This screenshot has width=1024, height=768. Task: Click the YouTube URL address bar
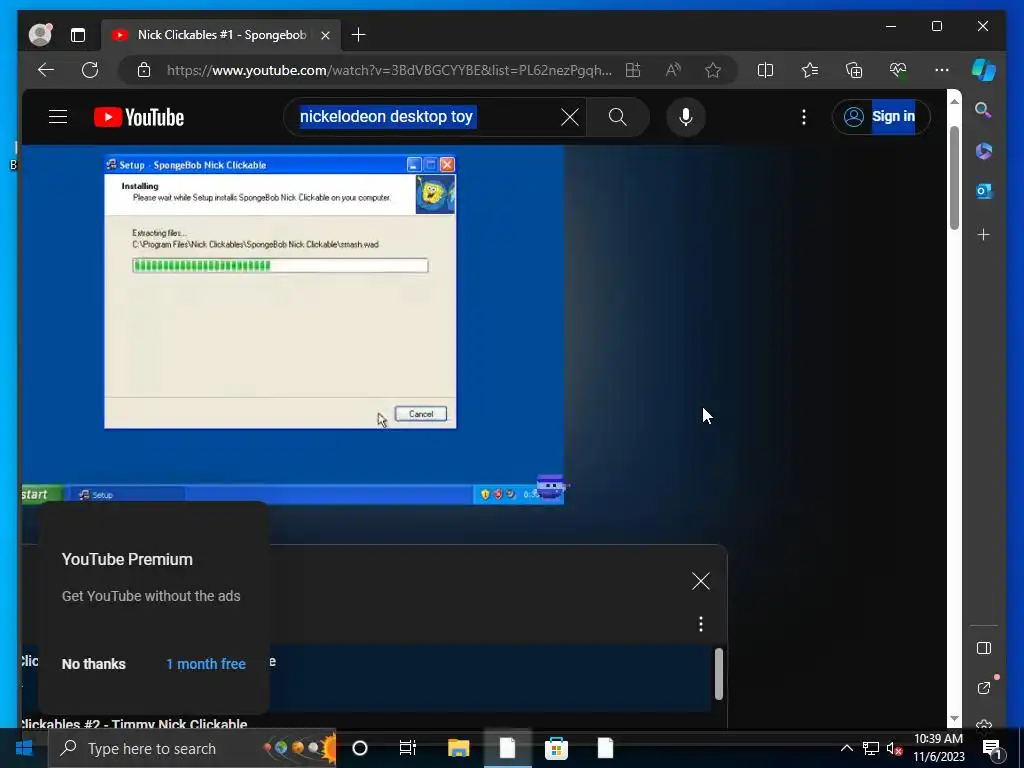point(389,70)
